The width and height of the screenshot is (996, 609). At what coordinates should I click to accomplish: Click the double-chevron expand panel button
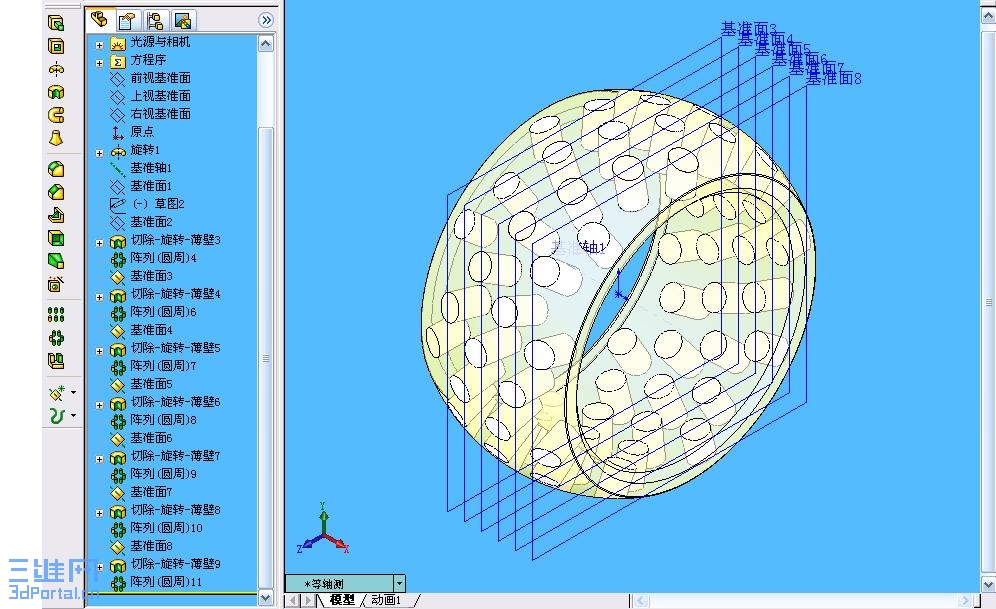tap(266, 20)
